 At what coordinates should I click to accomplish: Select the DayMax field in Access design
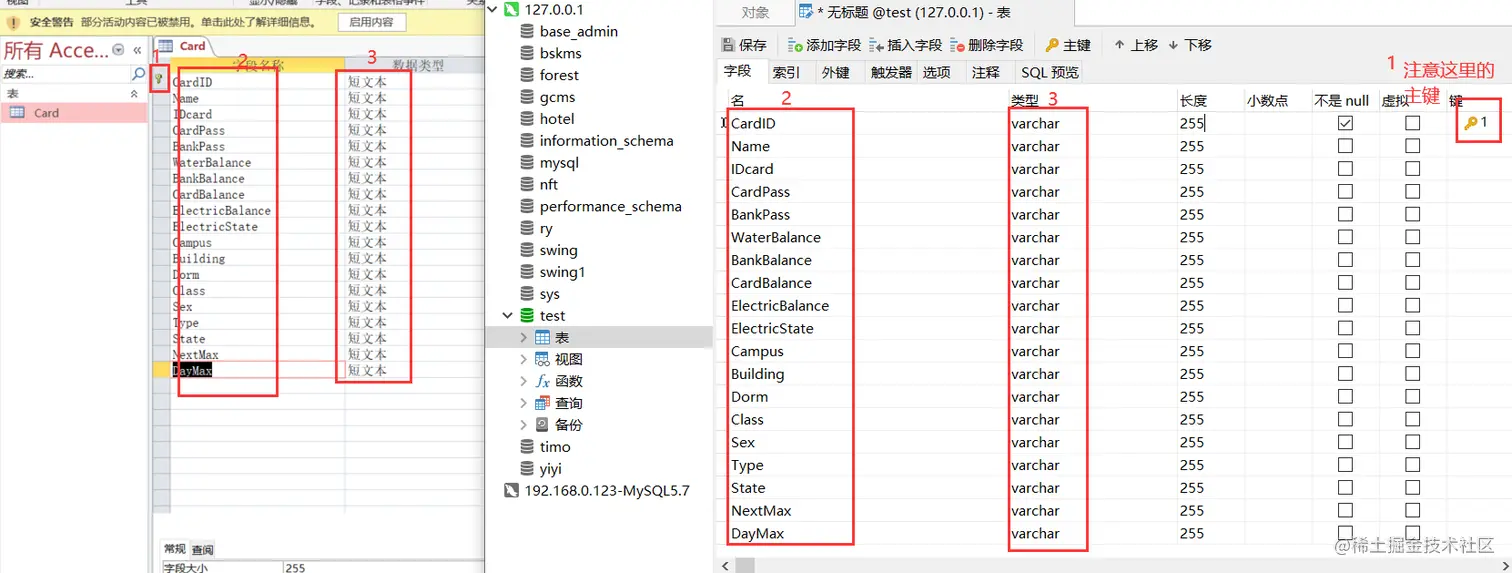click(x=192, y=370)
